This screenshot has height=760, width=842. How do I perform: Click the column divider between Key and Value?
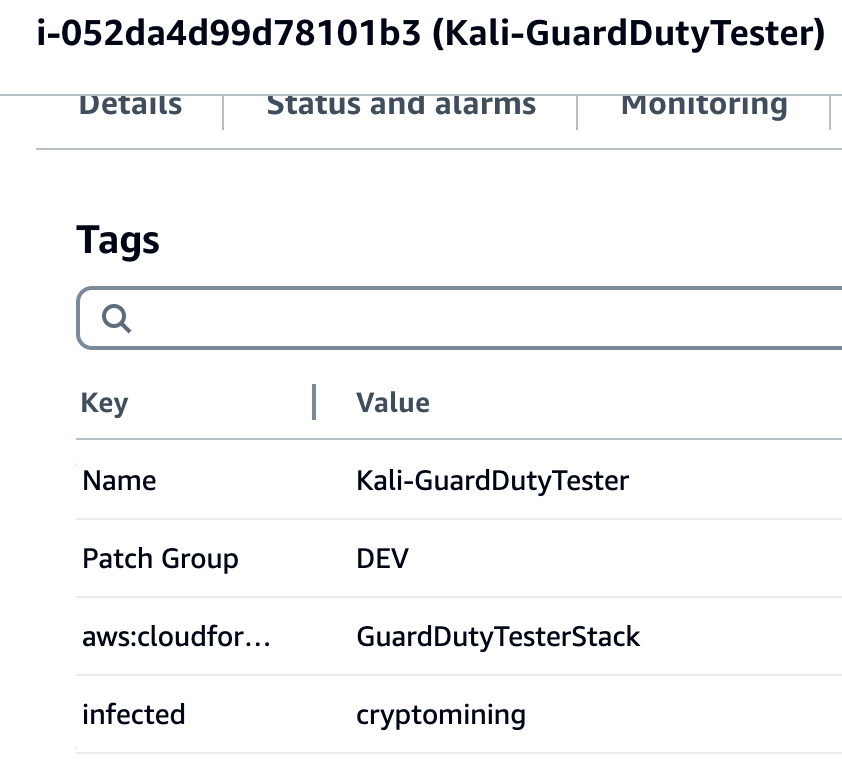(315, 402)
